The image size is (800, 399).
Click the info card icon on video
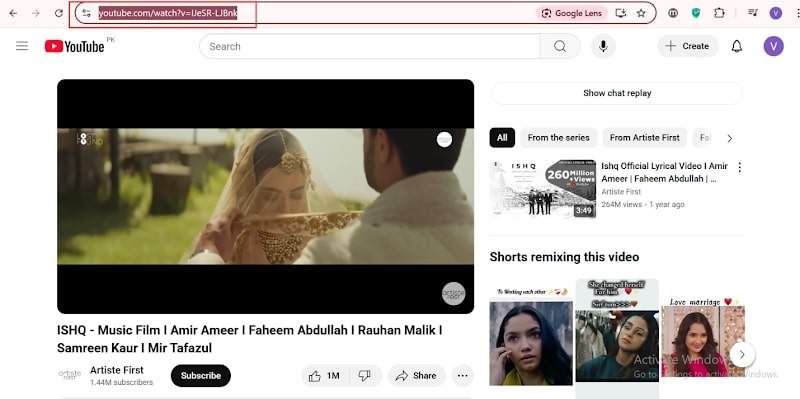pos(444,139)
